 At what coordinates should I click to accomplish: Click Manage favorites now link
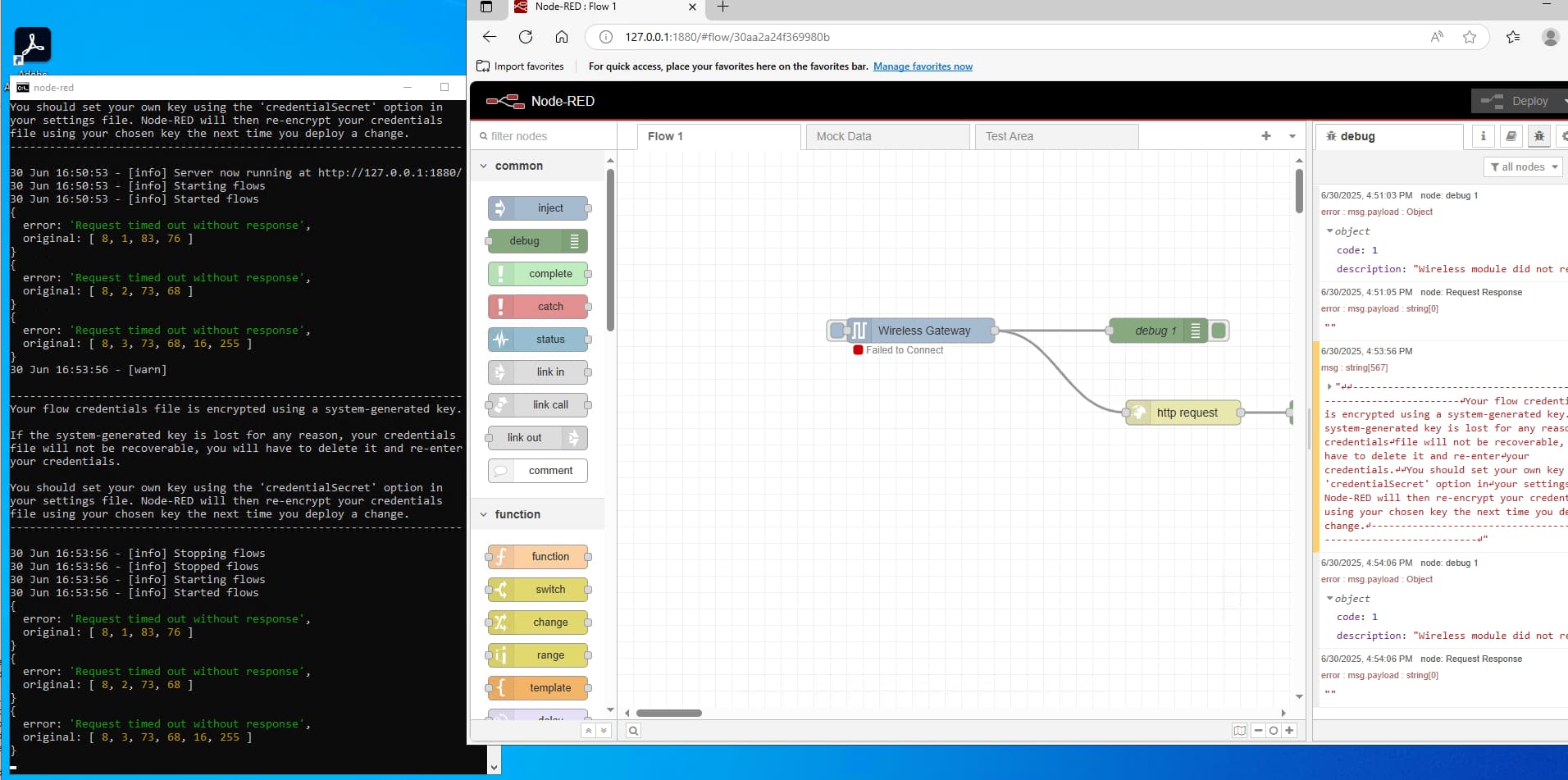tap(923, 66)
